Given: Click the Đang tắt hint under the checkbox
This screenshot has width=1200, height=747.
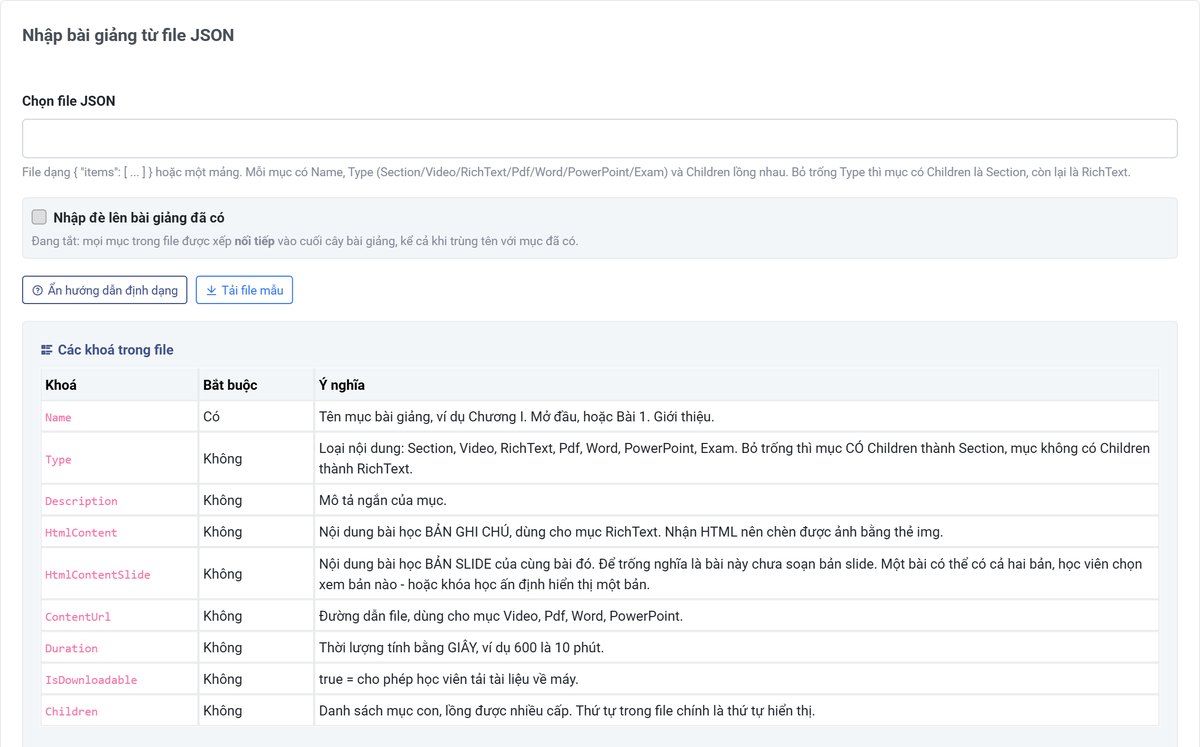Looking at the screenshot, I should pos(305,241).
